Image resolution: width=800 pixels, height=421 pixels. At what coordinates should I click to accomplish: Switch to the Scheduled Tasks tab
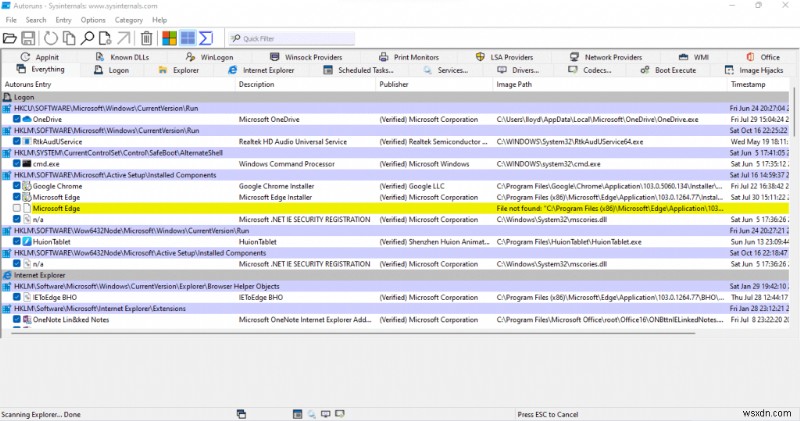click(x=359, y=70)
